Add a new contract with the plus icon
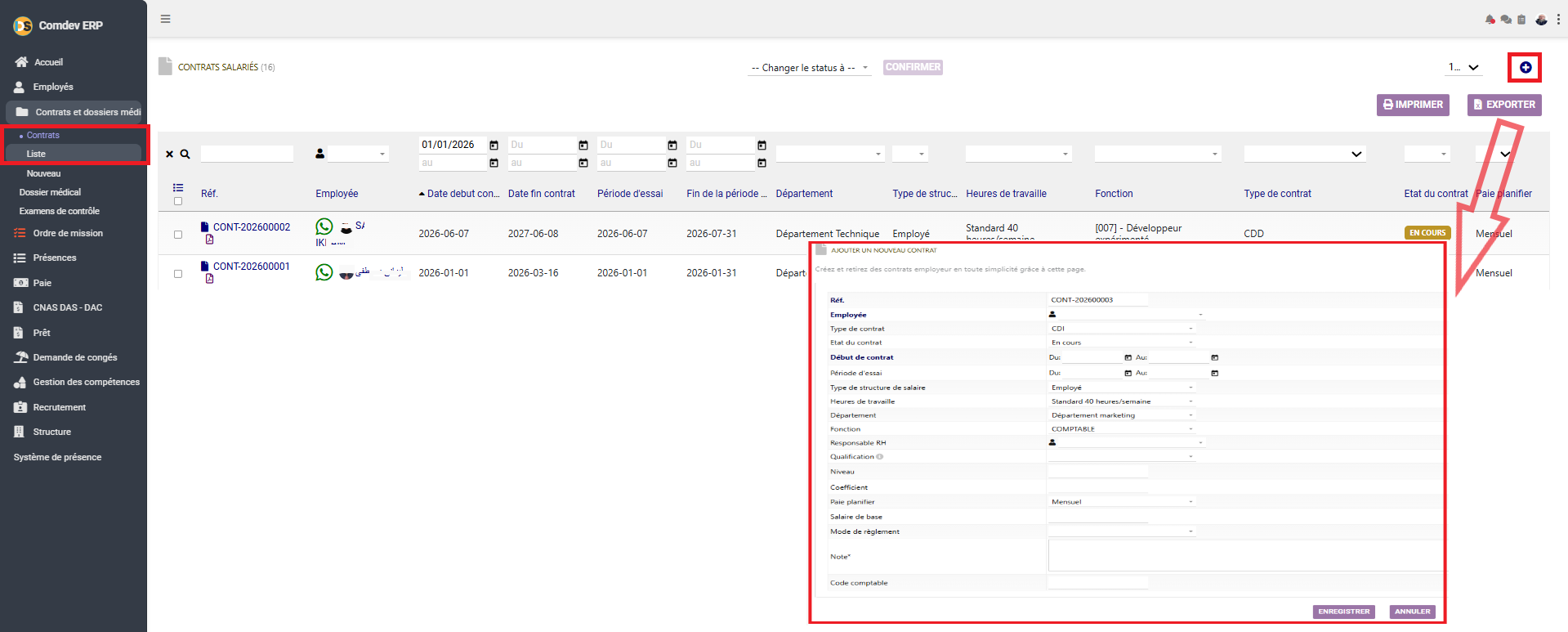Viewport: 1568px width, 632px height. tap(1526, 67)
